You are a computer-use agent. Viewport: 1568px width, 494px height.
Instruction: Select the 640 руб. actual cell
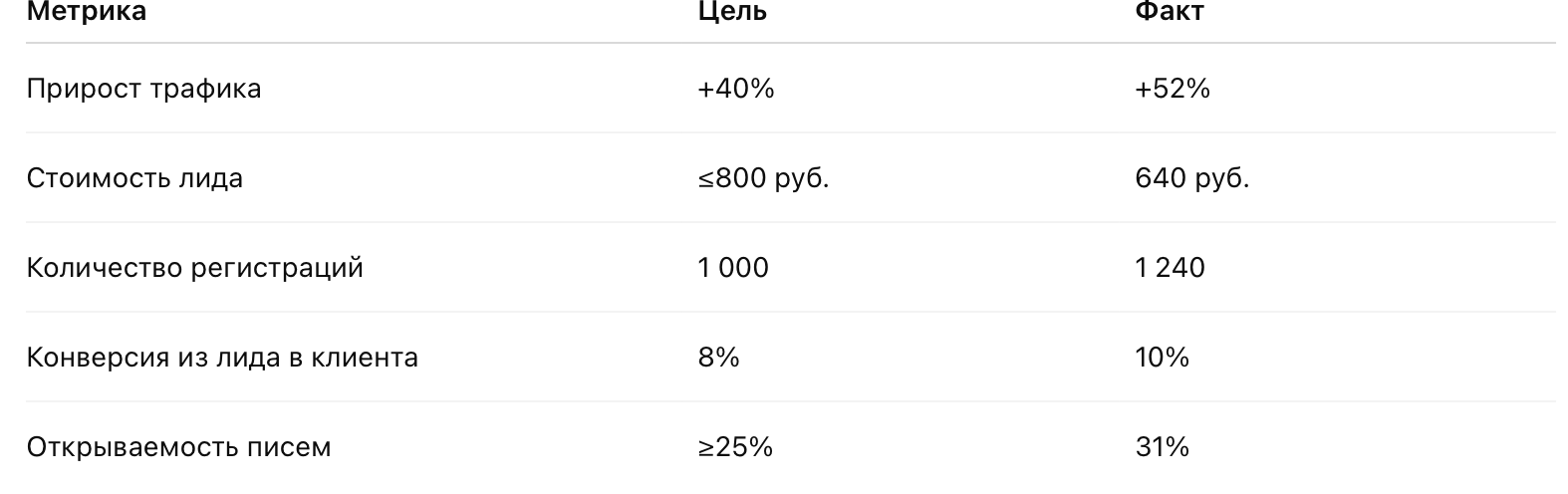tap(1191, 178)
